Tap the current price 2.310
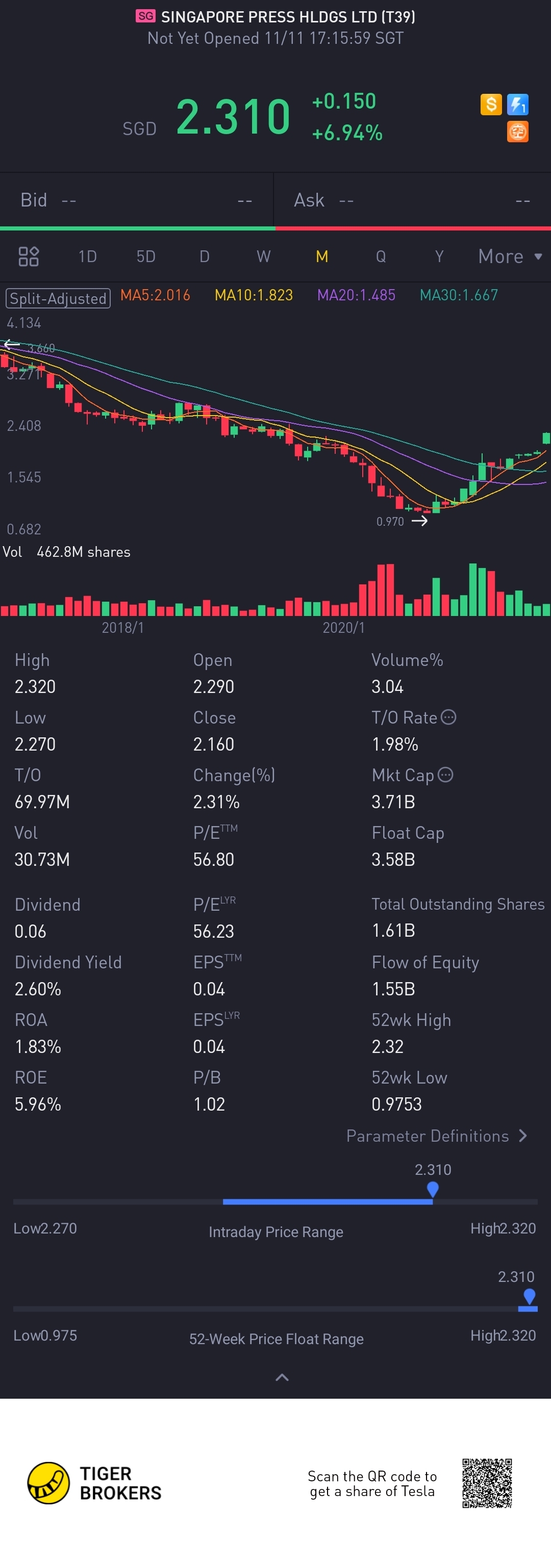The width and height of the screenshot is (551, 1568). (233, 116)
